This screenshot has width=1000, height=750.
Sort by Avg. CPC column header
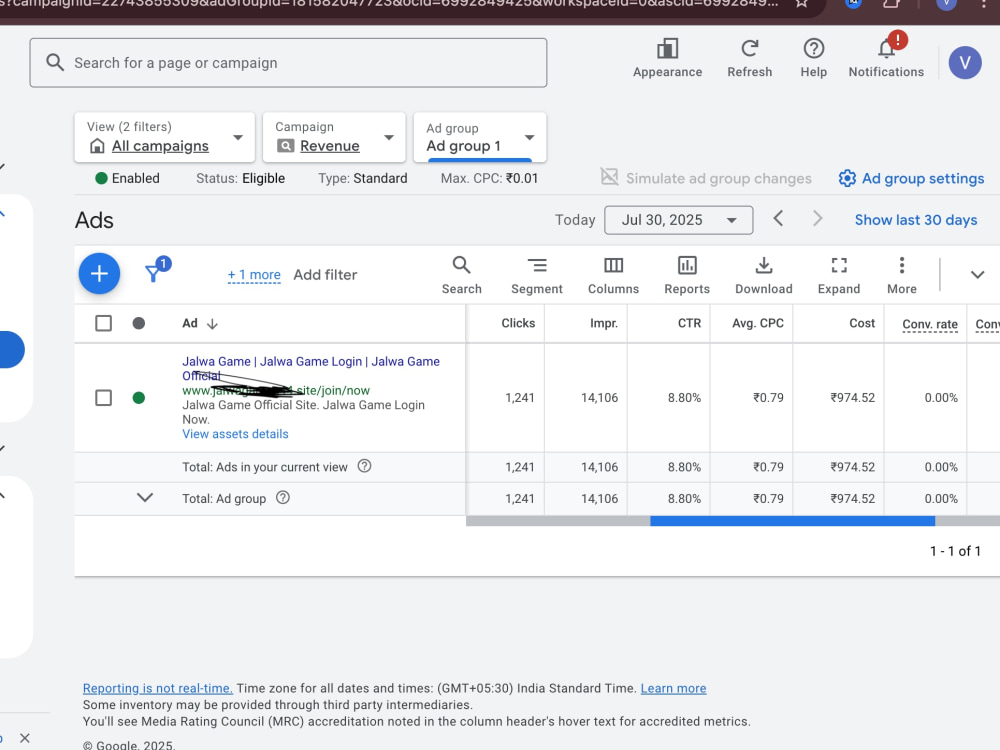point(758,323)
